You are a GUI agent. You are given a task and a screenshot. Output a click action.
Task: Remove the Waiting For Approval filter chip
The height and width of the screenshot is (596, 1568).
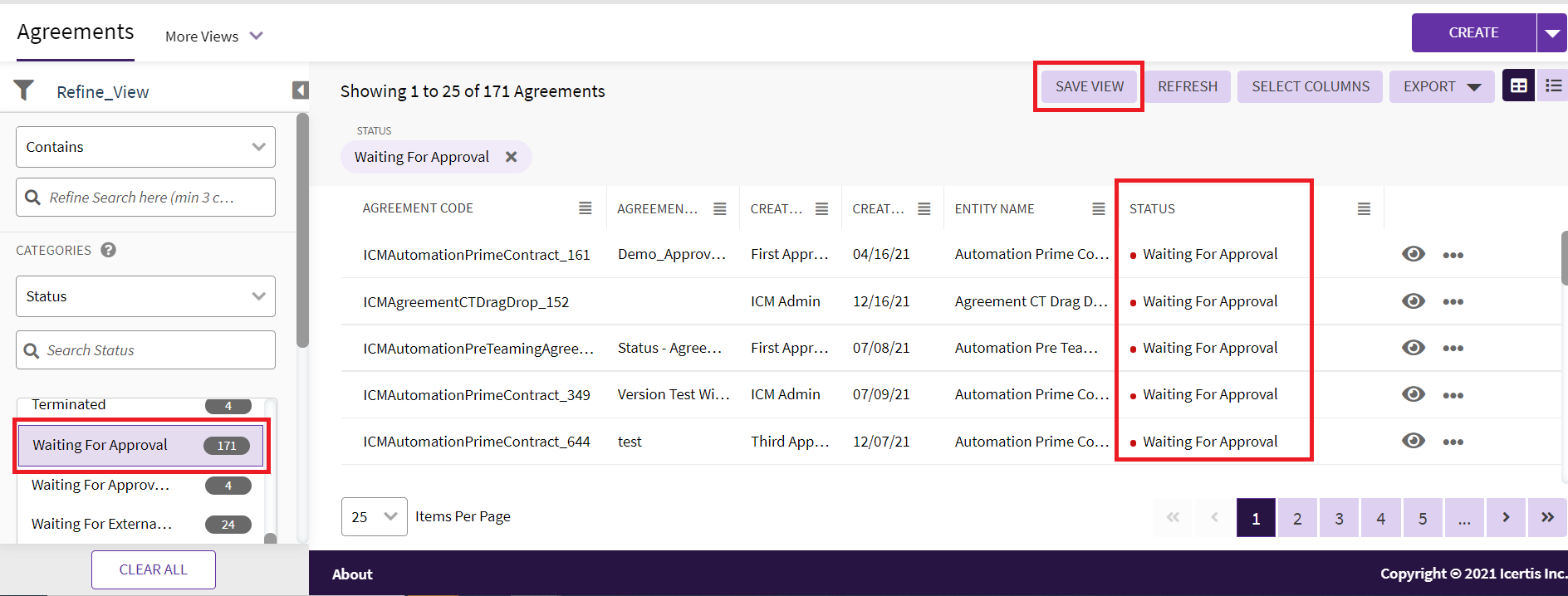click(512, 157)
